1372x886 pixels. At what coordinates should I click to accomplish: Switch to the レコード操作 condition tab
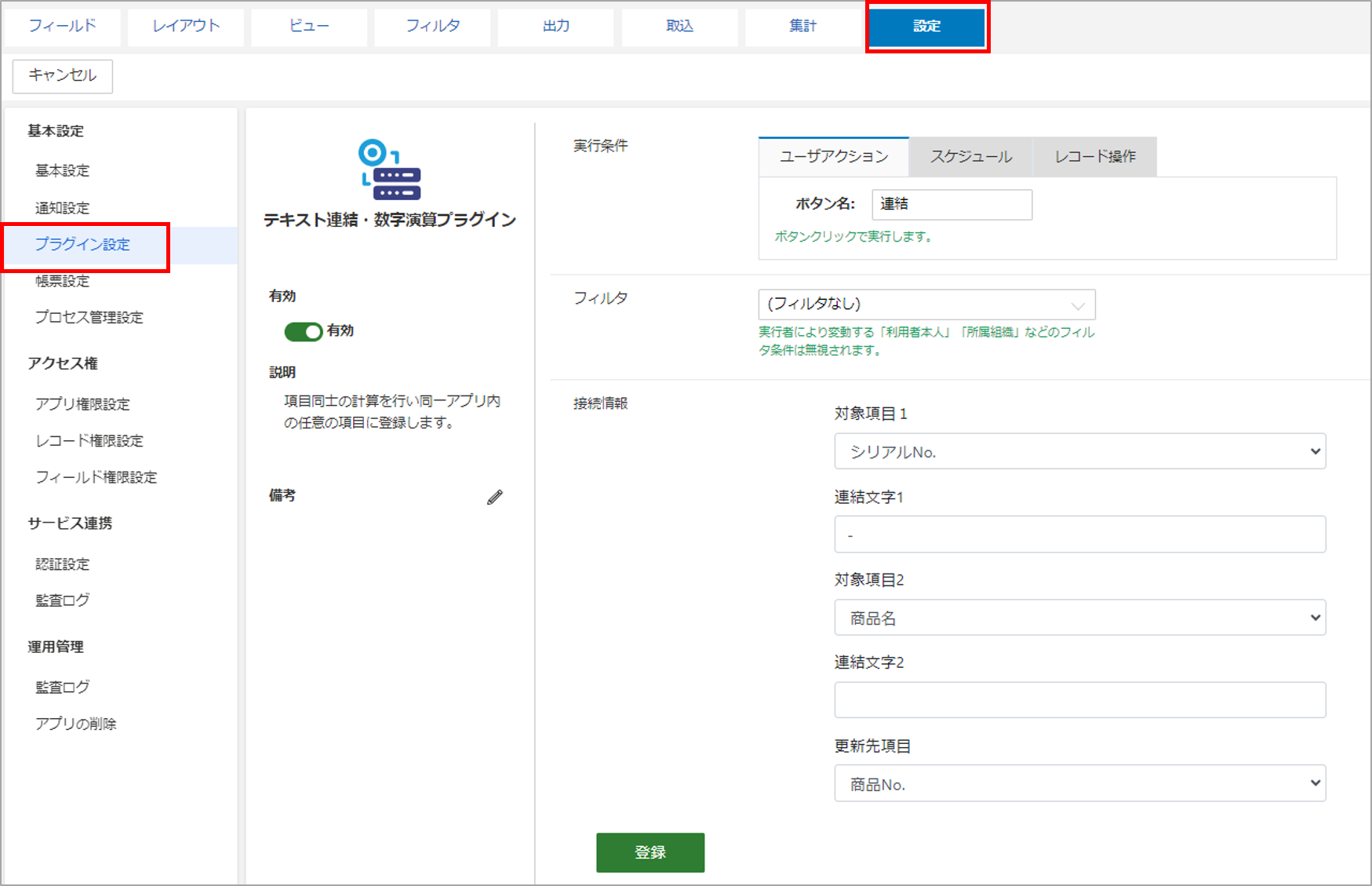point(1095,156)
